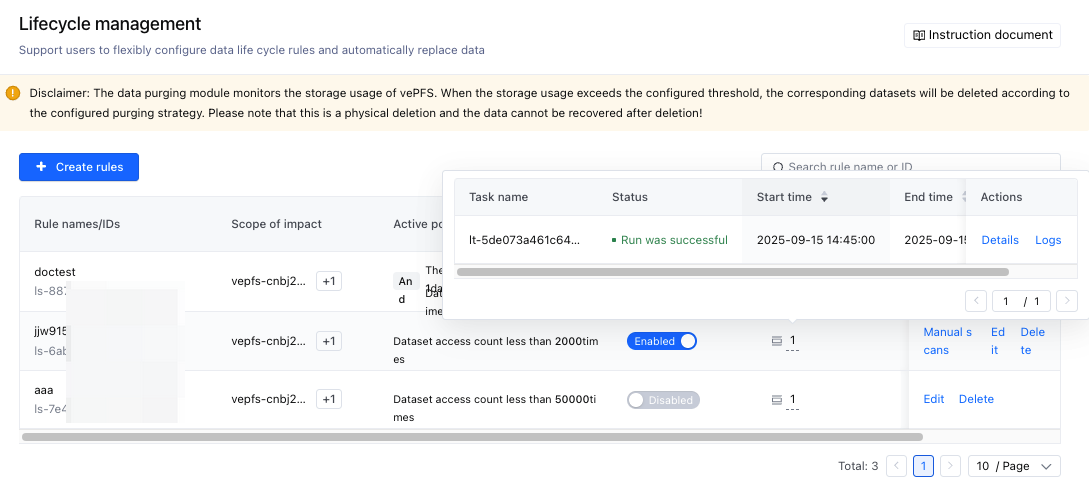Click the Start time column header
Screen dimensions: 1089x485
pos(784,197)
